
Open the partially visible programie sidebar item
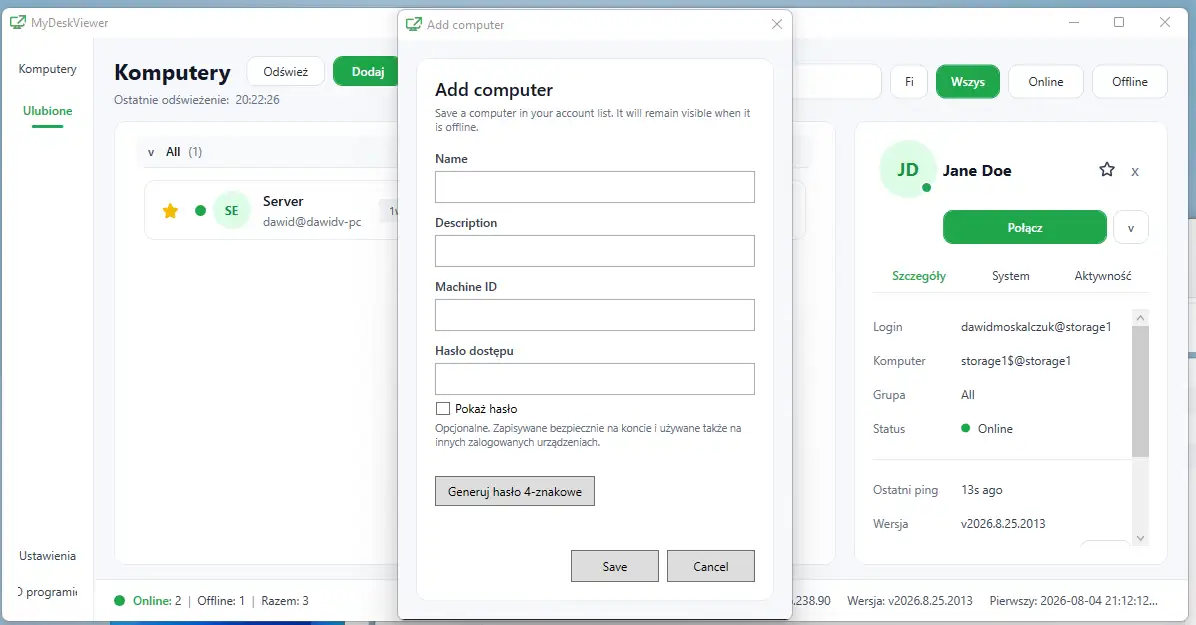[47, 592]
